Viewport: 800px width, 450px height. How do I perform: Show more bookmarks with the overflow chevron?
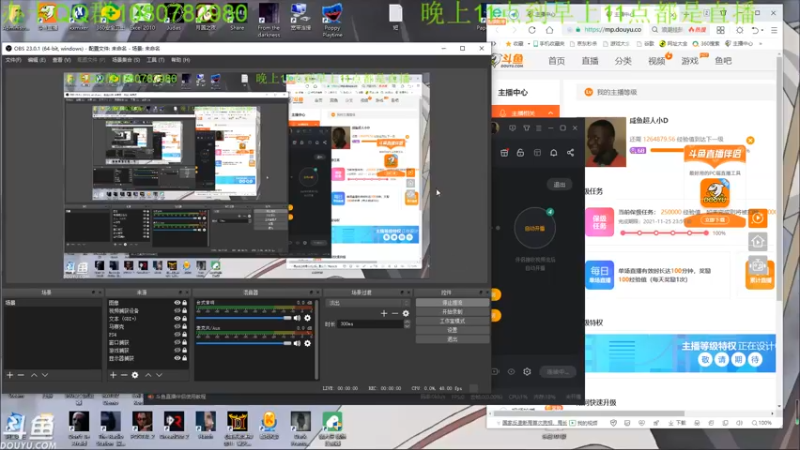[x=760, y=44]
